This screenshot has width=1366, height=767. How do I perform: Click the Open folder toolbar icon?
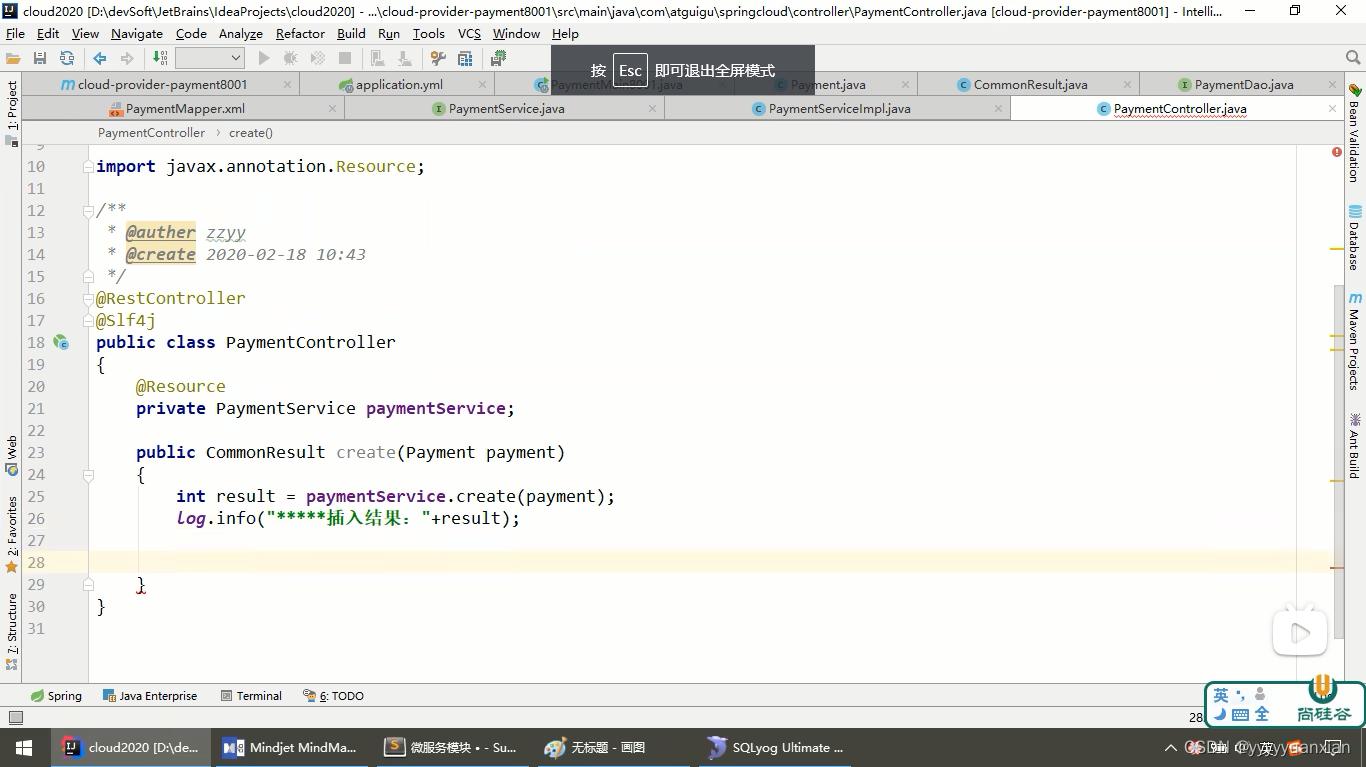13,58
